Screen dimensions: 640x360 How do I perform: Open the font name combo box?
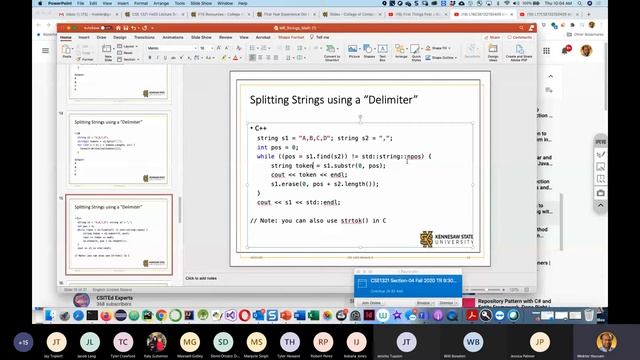coord(171,48)
